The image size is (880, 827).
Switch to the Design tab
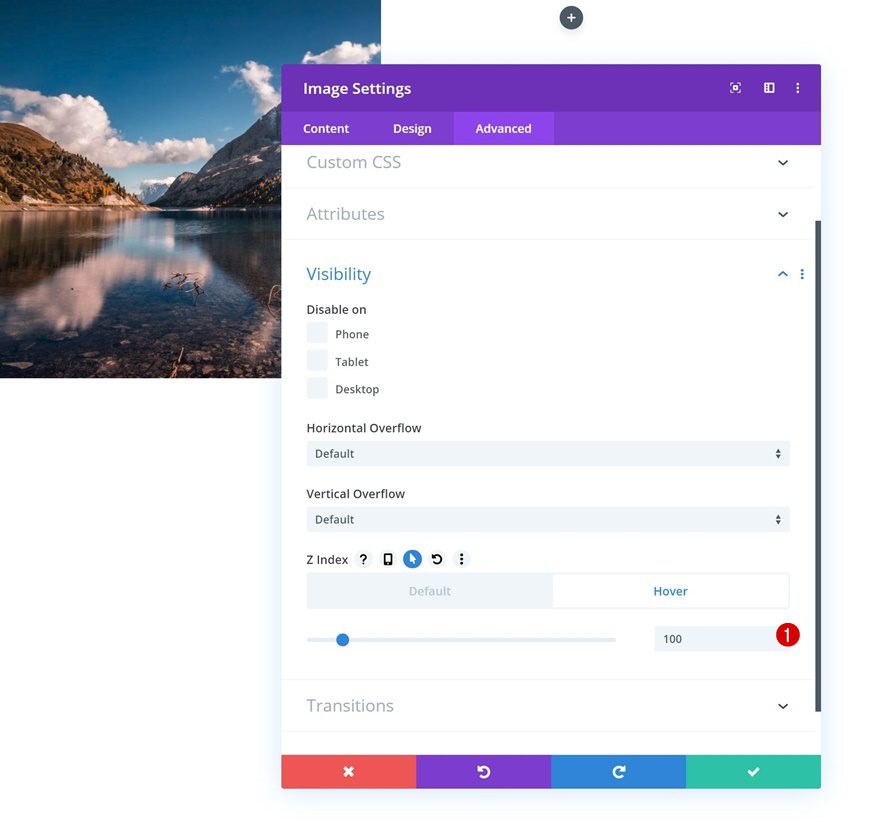(412, 128)
